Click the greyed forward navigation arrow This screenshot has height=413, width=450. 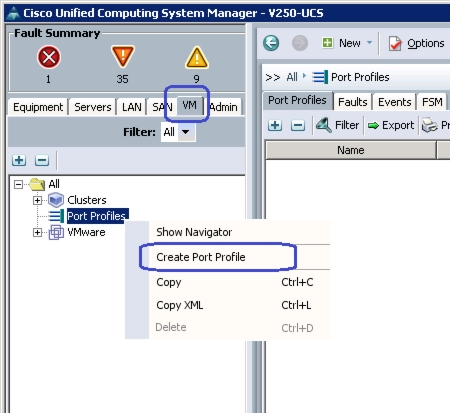[300, 43]
